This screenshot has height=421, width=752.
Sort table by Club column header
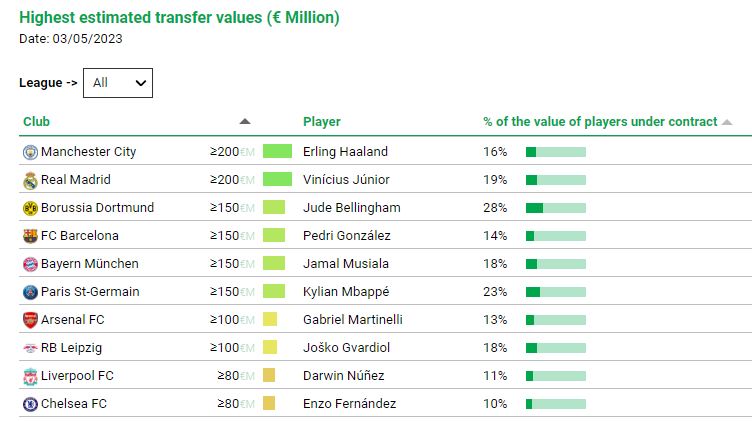[36, 122]
